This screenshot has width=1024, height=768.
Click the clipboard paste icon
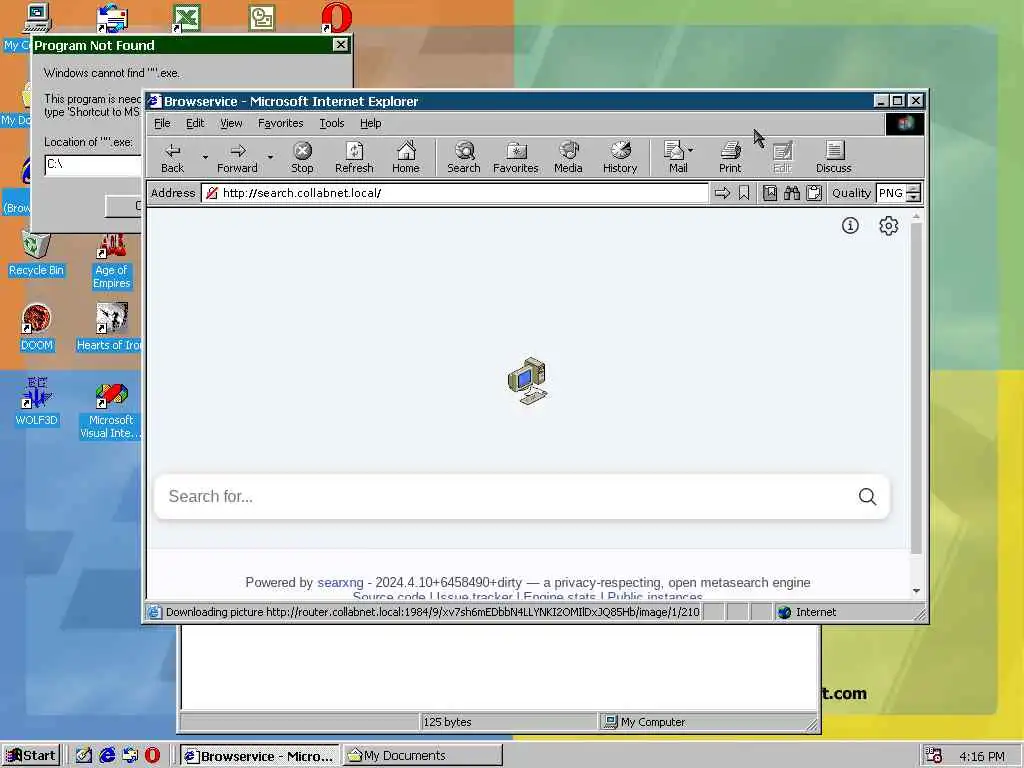[x=814, y=193]
